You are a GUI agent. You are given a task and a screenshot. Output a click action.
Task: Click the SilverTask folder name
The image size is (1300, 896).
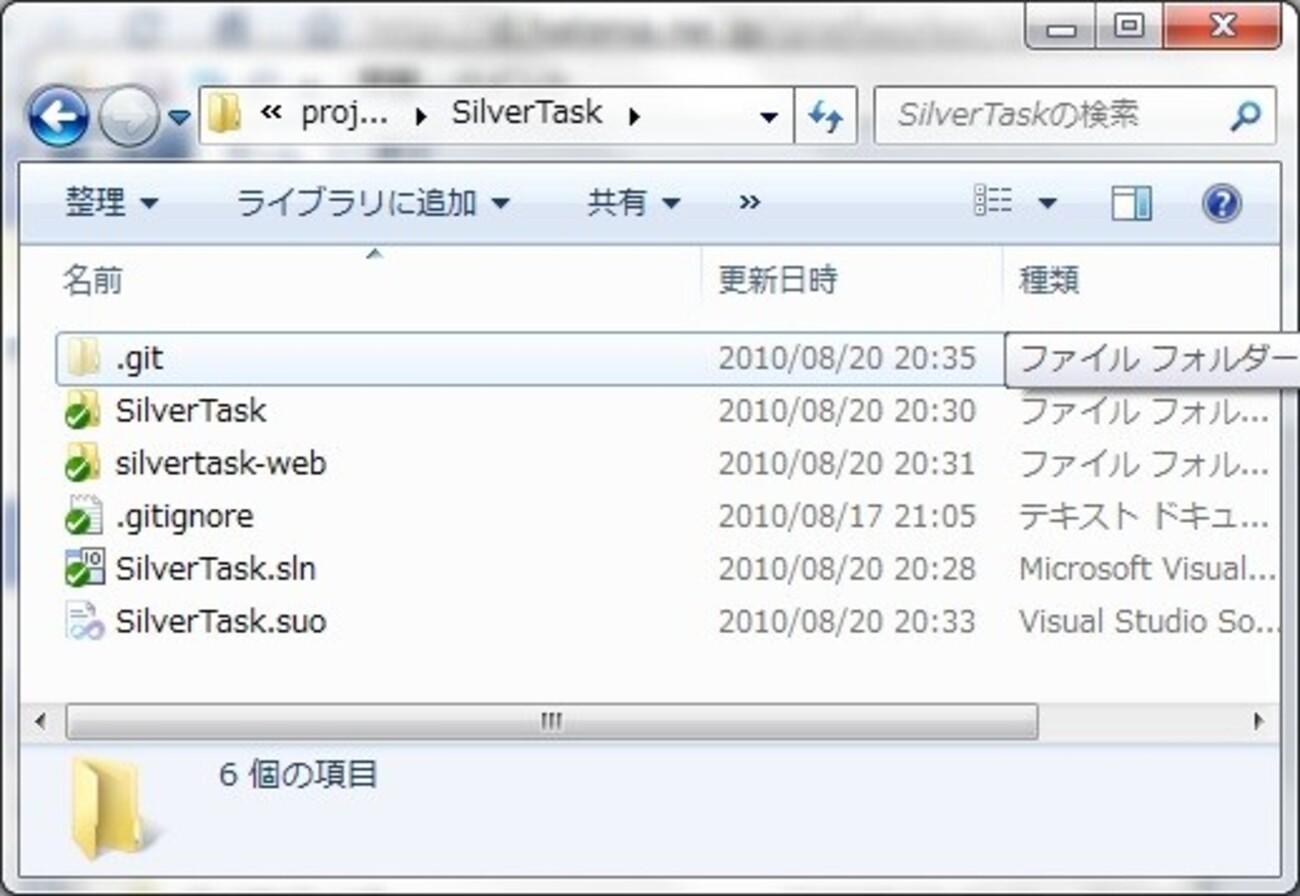pyautogui.click(x=191, y=410)
